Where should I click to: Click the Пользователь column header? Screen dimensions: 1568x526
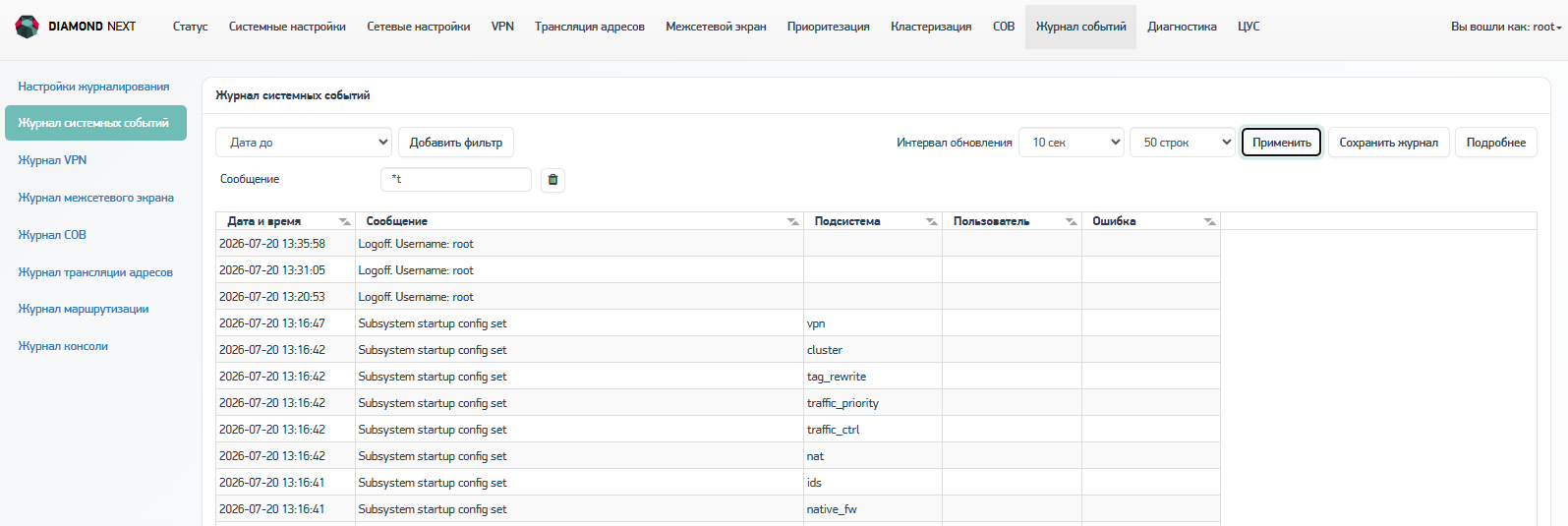coord(1012,221)
